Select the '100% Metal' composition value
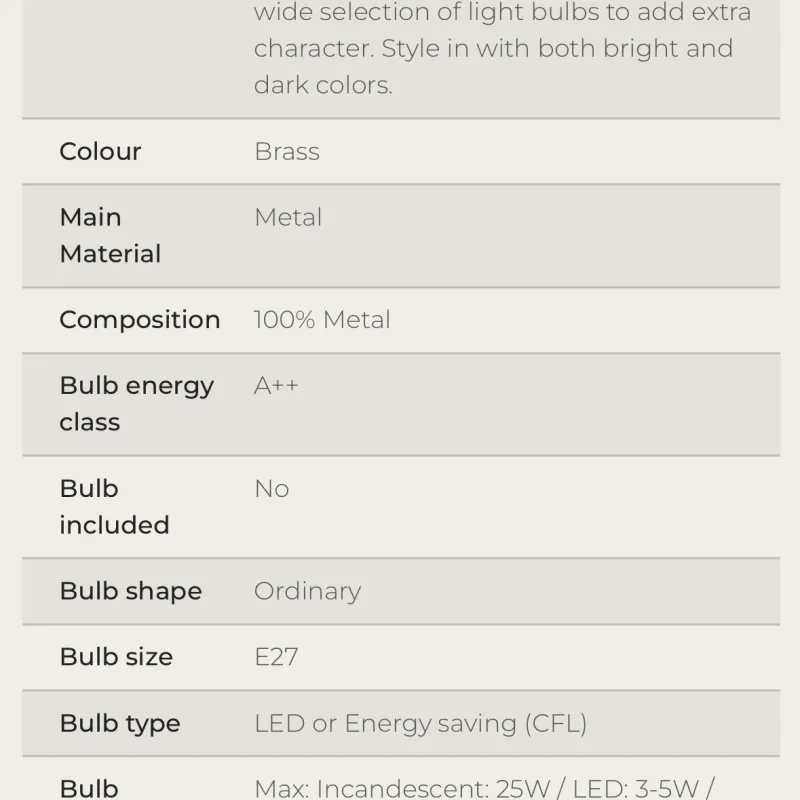The height and width of the screenshot is (800, 800). [322, 320]
